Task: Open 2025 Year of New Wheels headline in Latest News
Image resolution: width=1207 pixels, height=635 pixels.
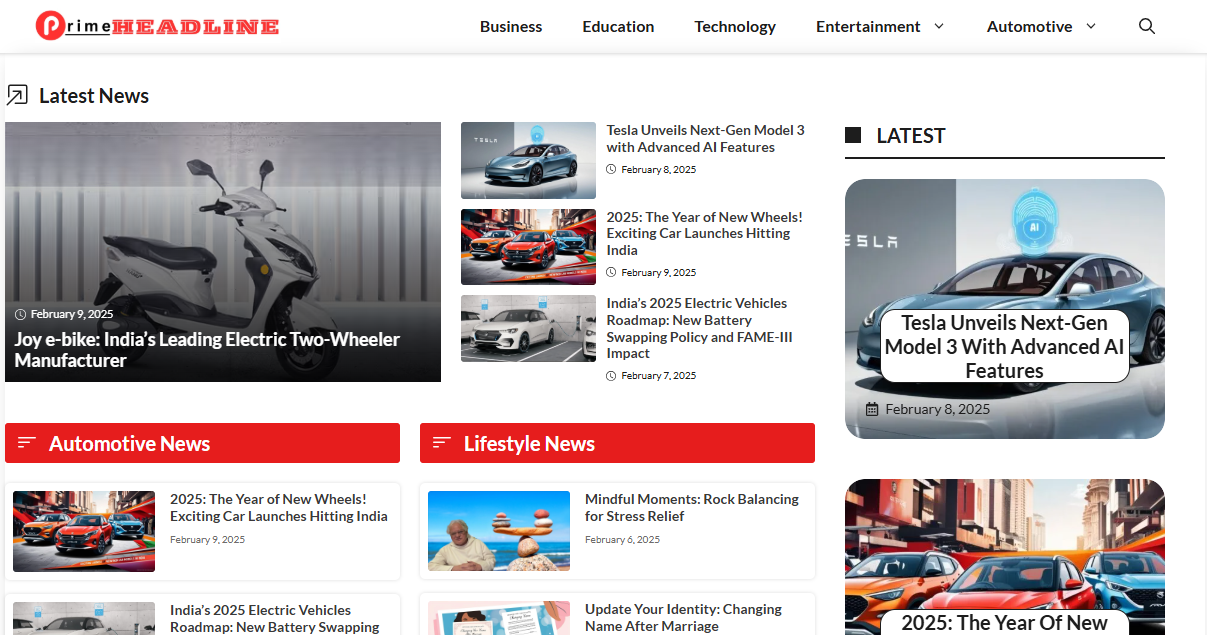Action: 704,233
